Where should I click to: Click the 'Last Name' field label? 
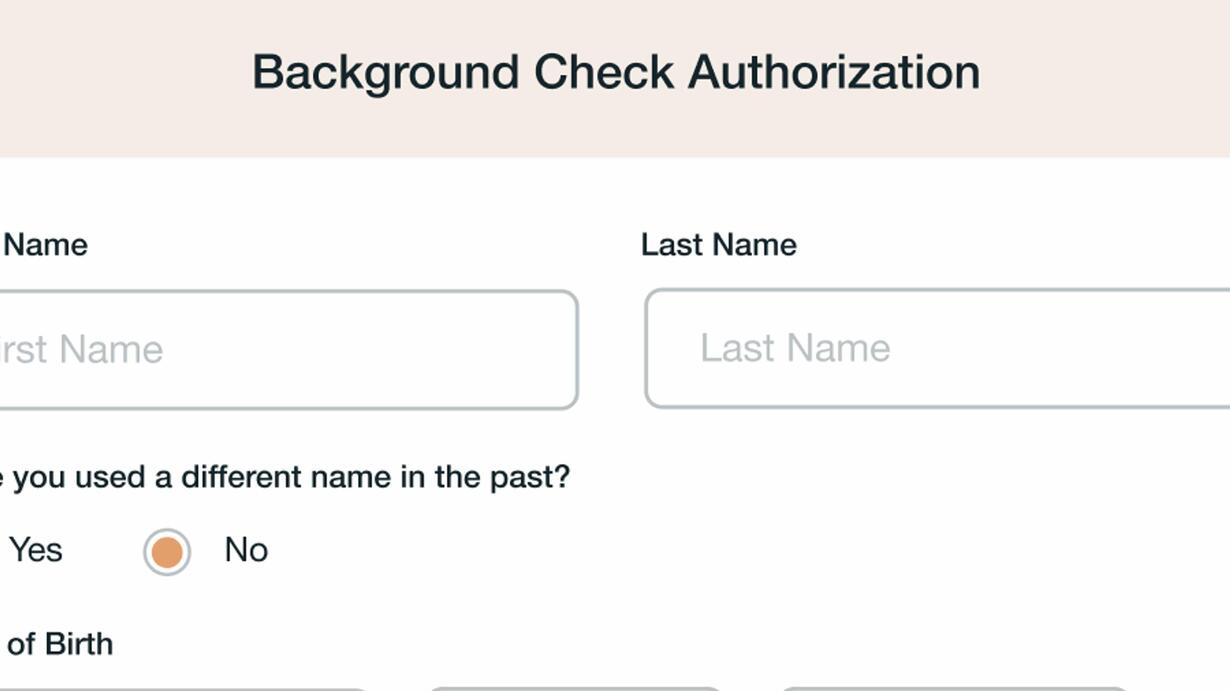719,245
